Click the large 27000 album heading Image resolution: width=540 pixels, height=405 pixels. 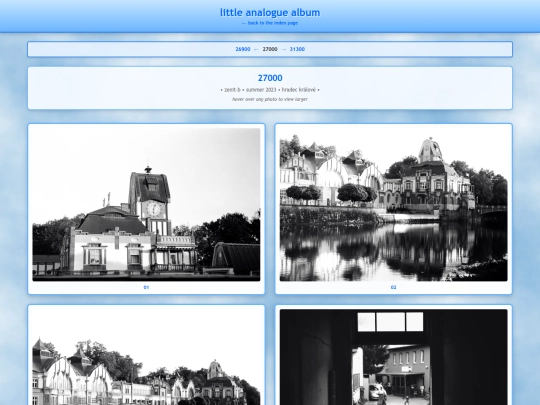(270, 78)
